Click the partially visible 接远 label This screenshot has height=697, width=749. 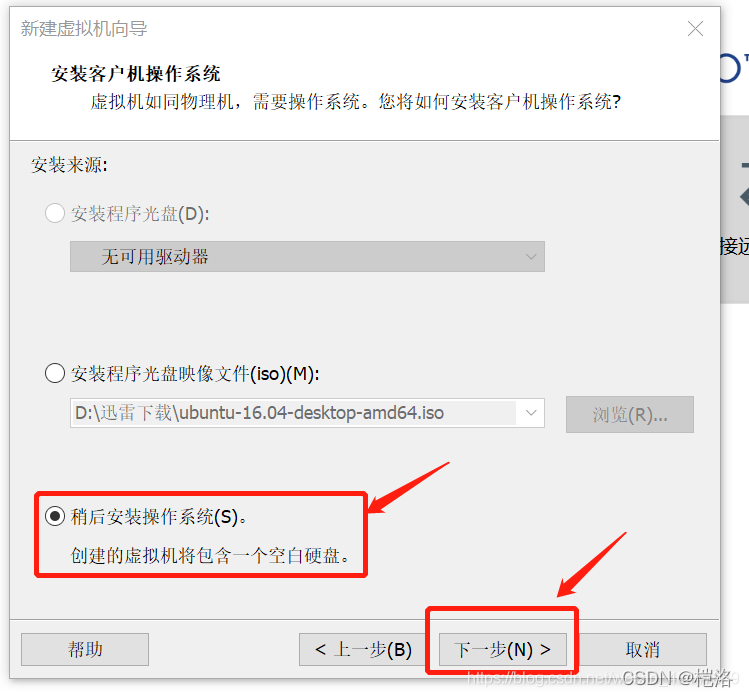pyautogui.click(x=735, y=247)
